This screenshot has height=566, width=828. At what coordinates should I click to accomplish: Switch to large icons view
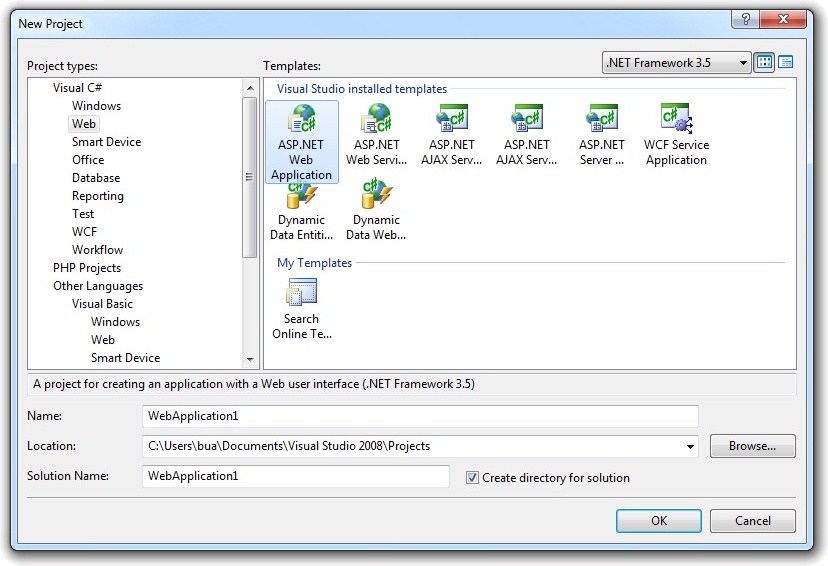point(764,62)
